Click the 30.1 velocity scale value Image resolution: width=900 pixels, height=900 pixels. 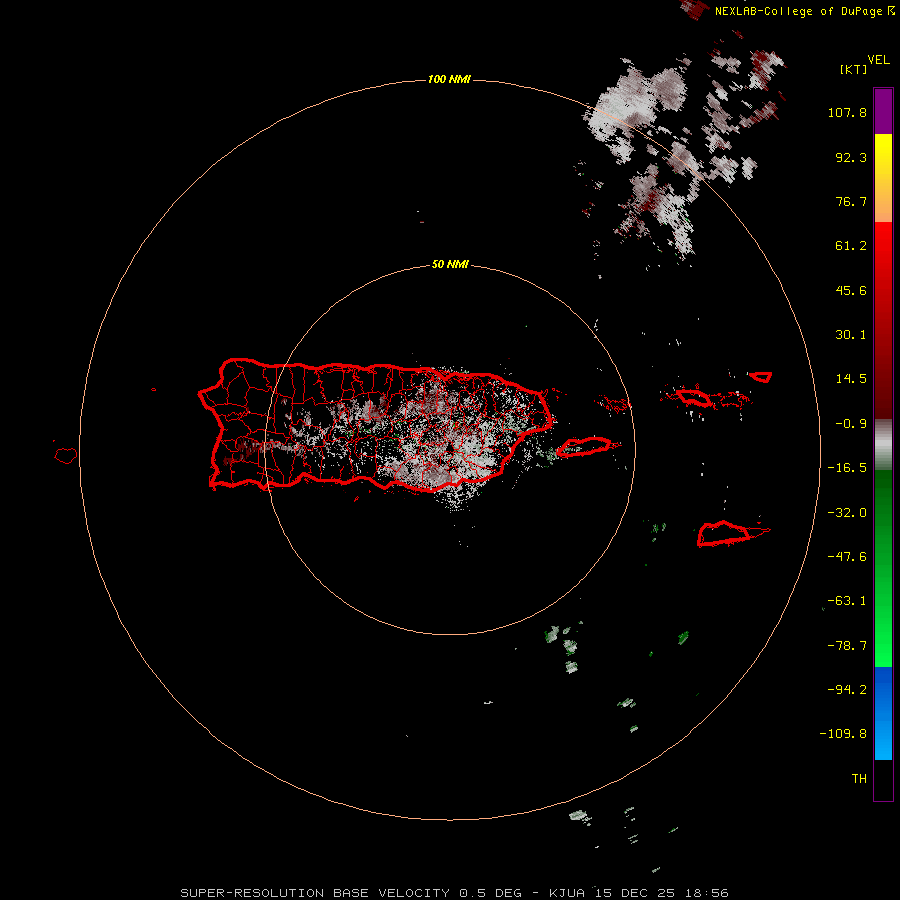pos(851,335)
